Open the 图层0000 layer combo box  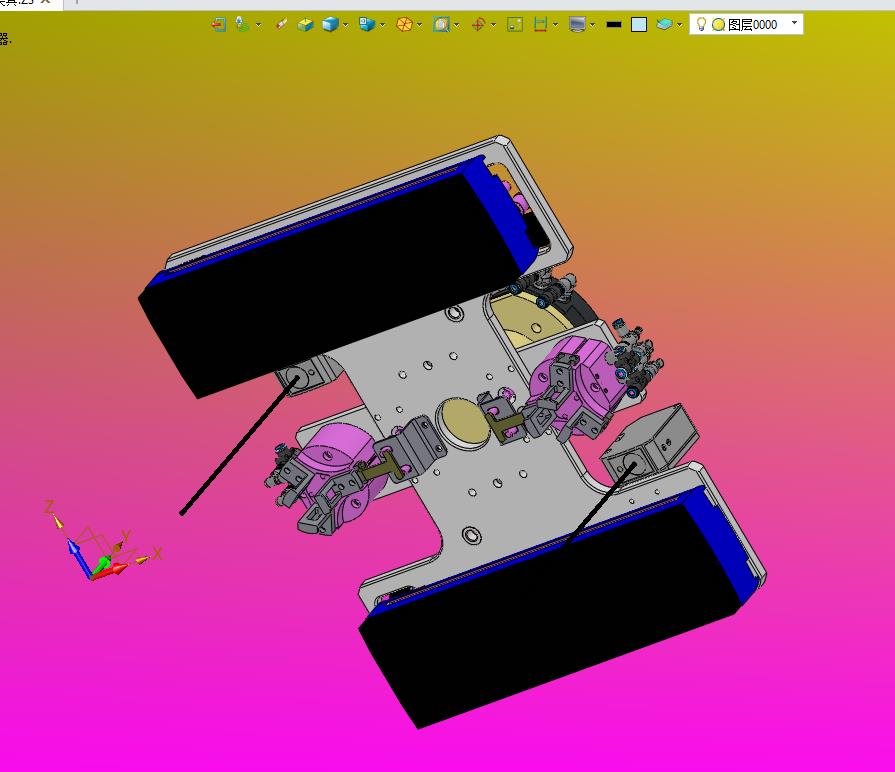(x=746, y=24)
